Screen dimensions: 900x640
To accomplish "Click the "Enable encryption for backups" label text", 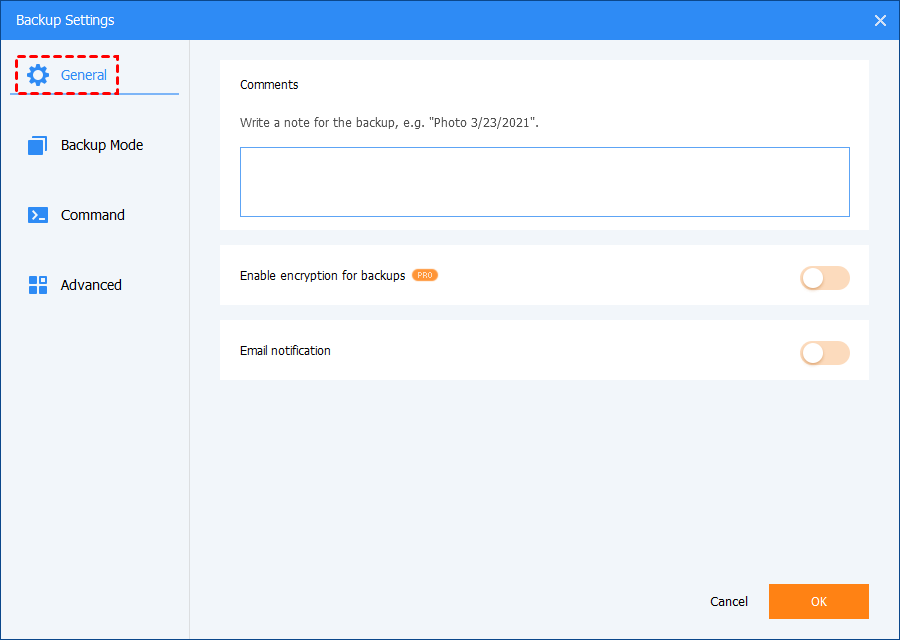I will pyautogui.click(x=322, y=275).
